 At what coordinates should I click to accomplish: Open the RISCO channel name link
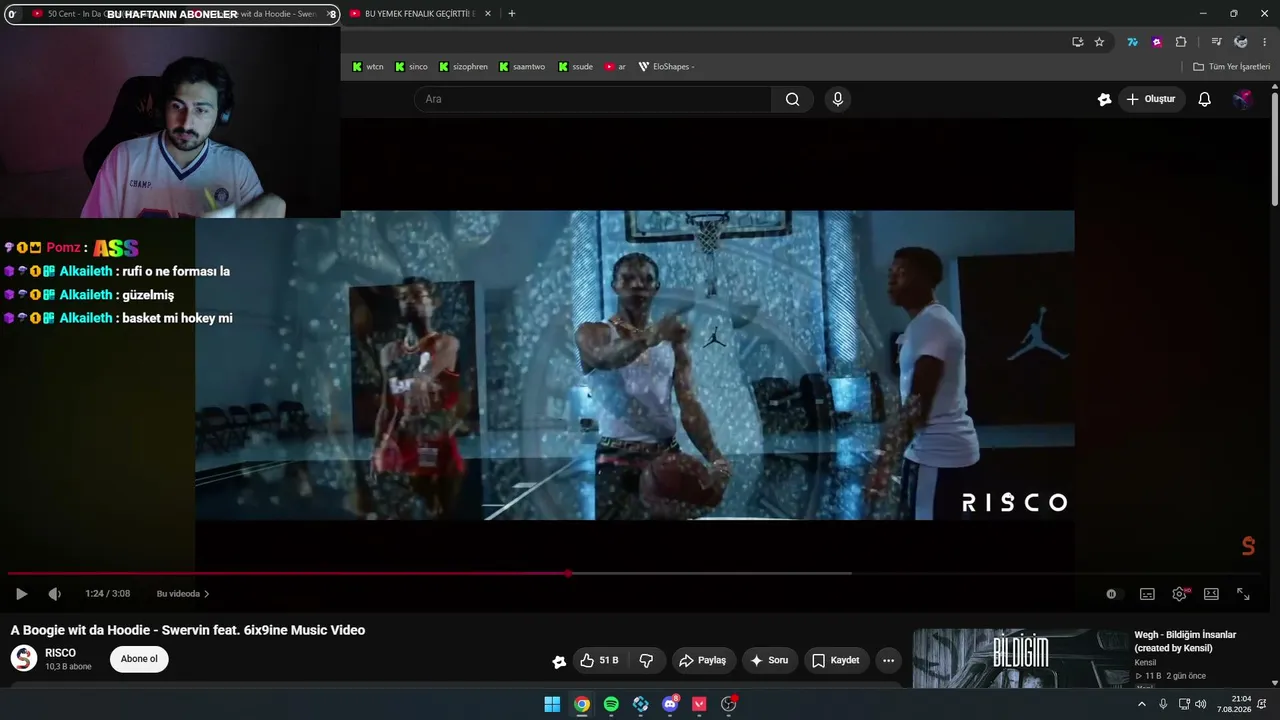[60, 653]
